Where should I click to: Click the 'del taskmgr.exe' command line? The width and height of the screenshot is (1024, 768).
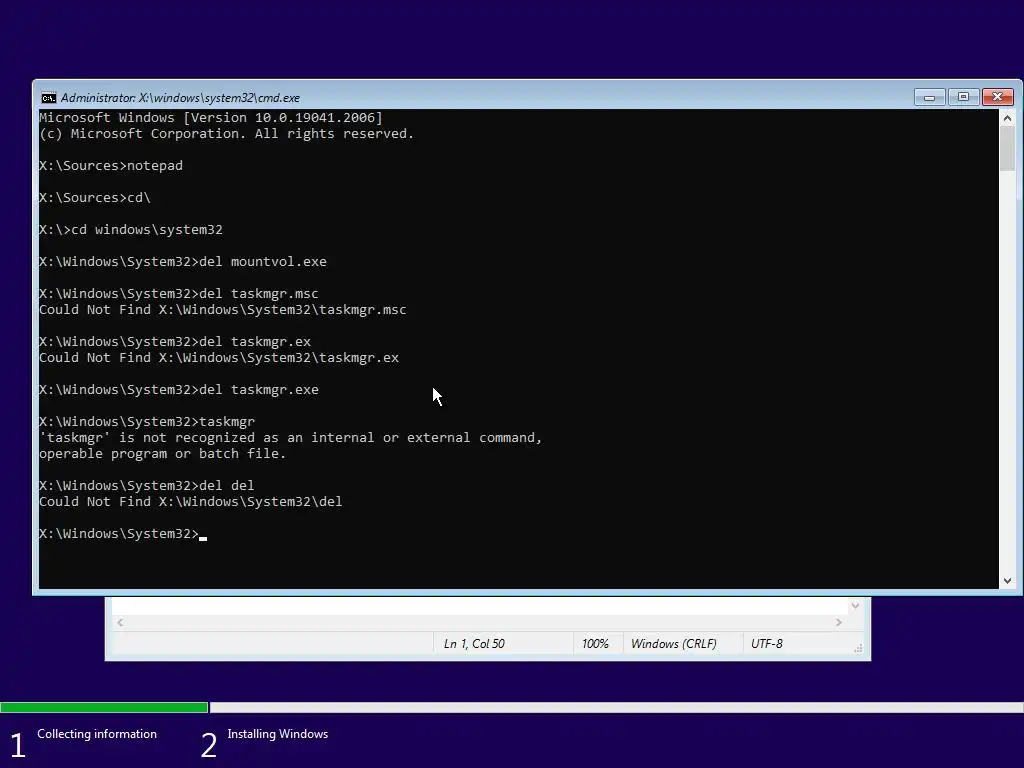click(x=179, y=390)
